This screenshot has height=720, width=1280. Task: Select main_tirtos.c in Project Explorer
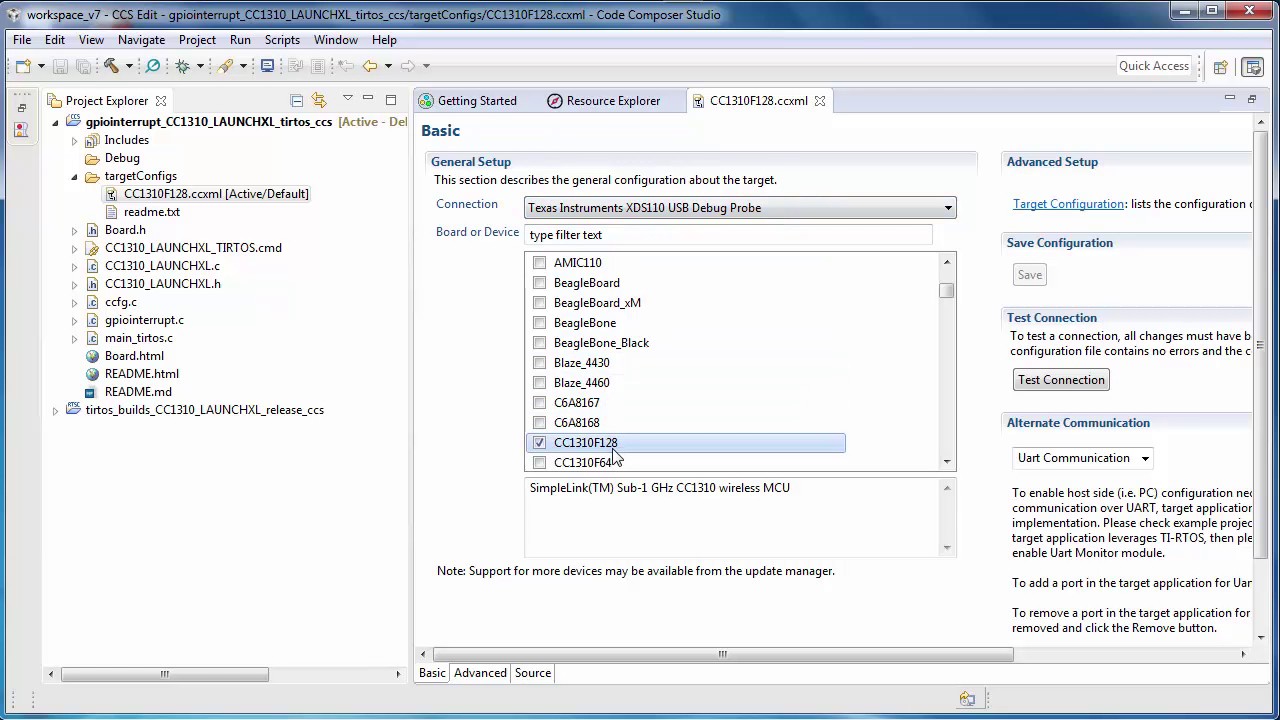[139, 338]
